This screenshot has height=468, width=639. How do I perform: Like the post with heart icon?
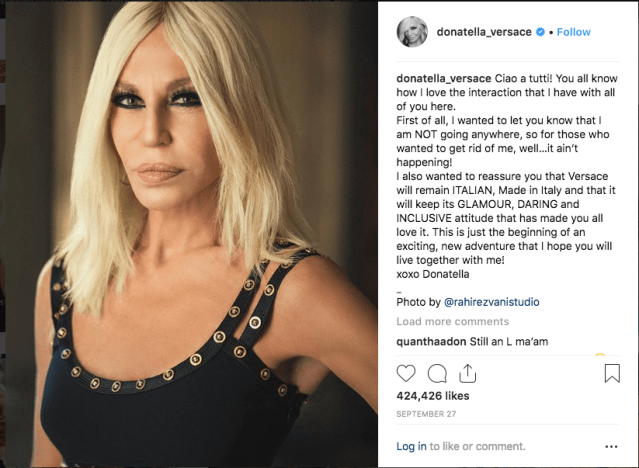(x=406, y=373)
